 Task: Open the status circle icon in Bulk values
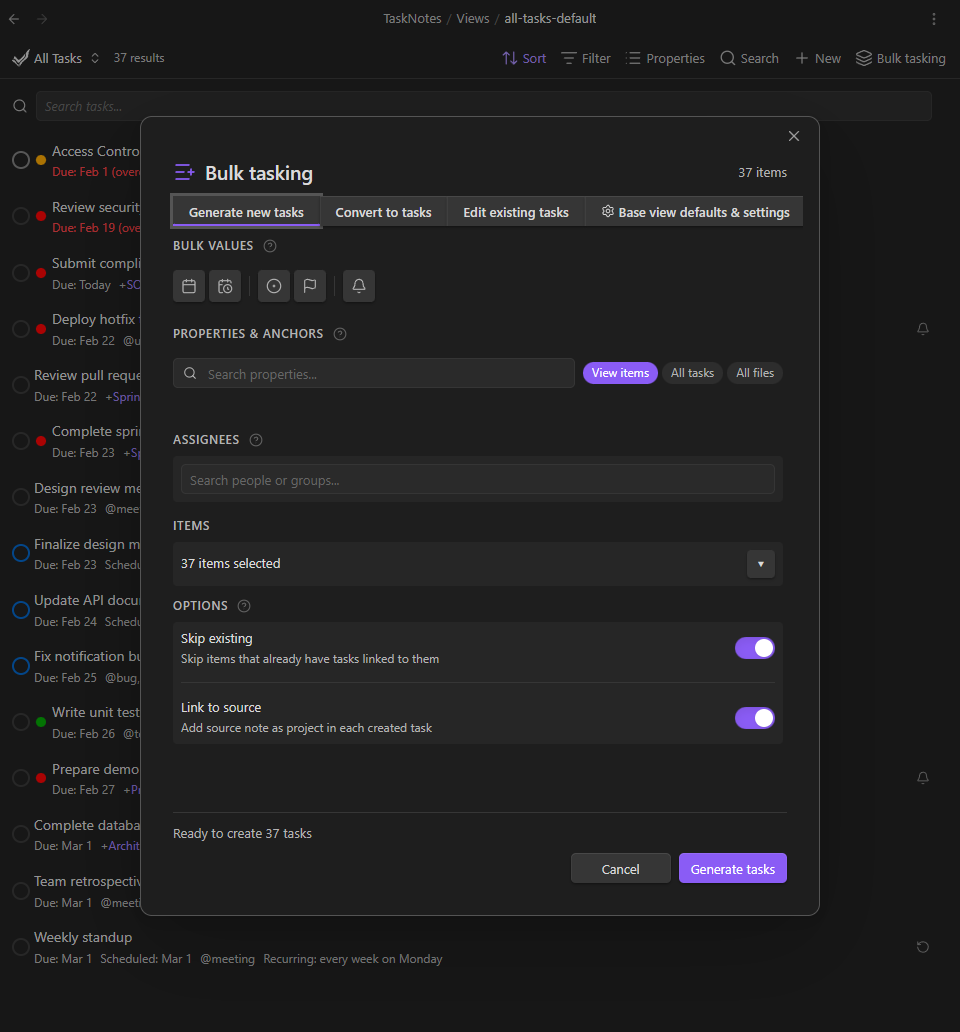[274, 286]
